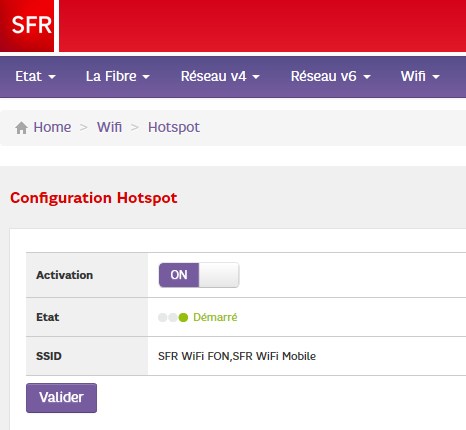
Task: Expand the Wifi dropdown arrow
Action: point(436,77)
